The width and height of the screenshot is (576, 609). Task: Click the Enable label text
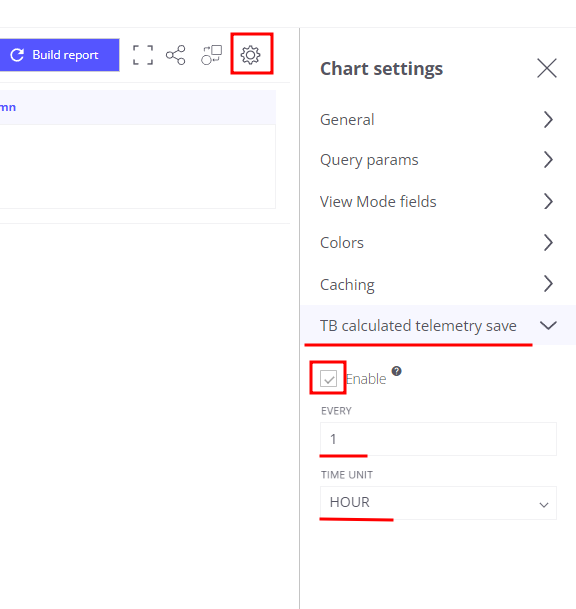pyautogui.click(x=366, y=379)
